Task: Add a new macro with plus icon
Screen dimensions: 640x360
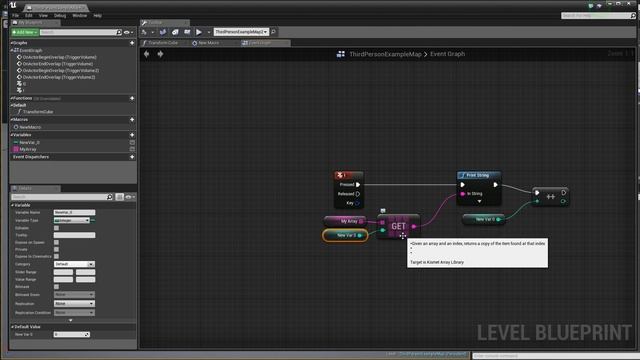Action: click(x=132, y=120)
